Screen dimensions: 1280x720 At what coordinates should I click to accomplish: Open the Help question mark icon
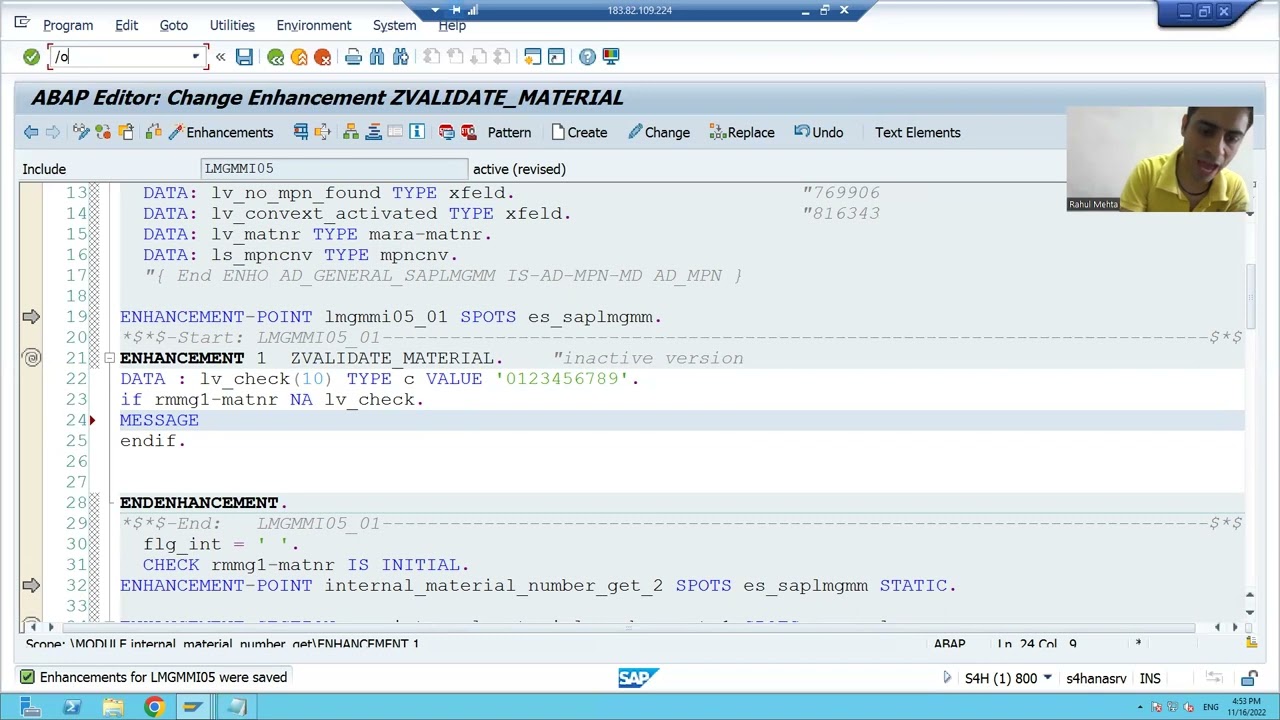tap(587, 57)
